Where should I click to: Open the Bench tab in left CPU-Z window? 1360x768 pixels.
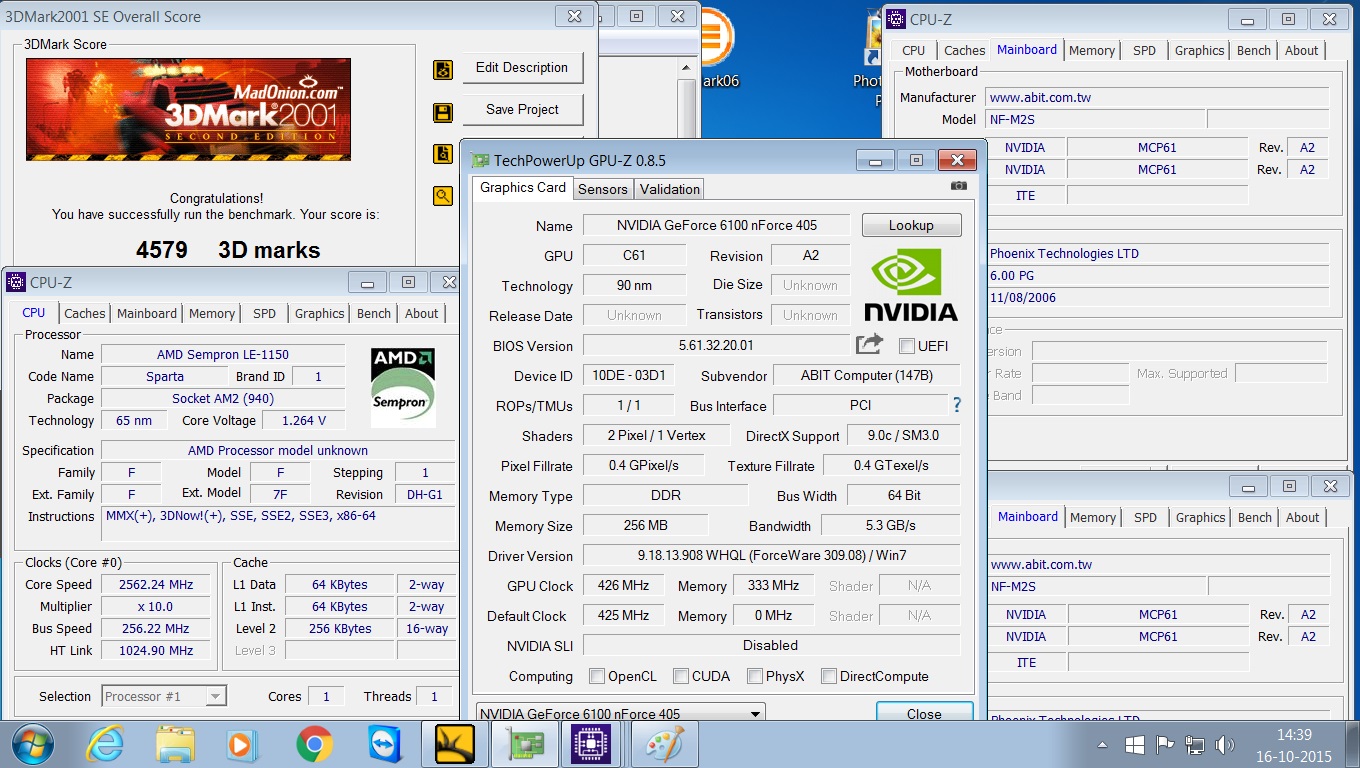(x=374, y=313)
